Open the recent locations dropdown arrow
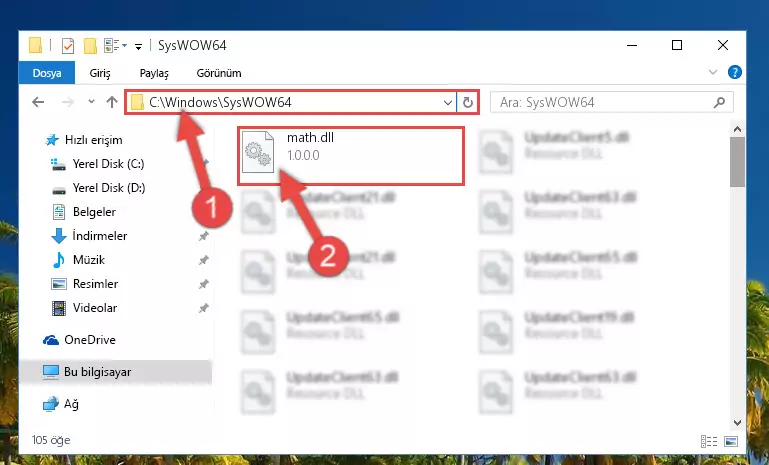This screenshot has width=769, height=465. [x=91, y=102]
